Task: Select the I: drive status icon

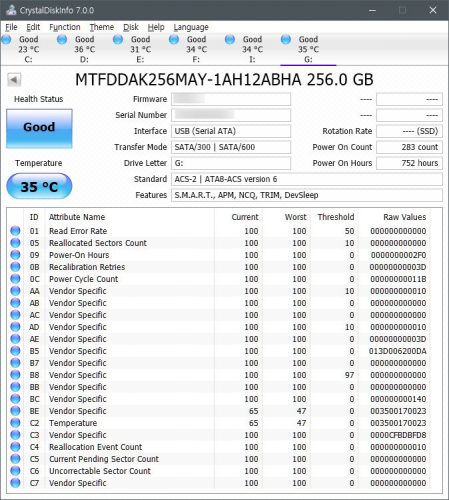Action: click(230, 40)
